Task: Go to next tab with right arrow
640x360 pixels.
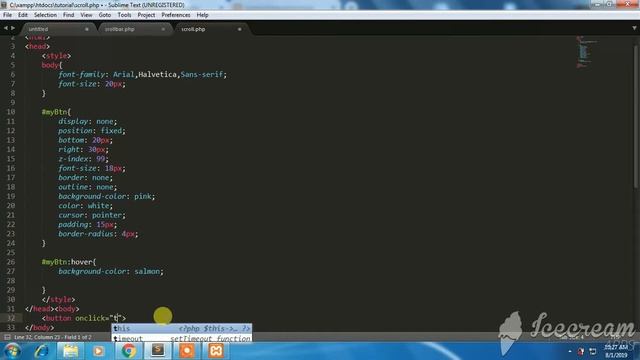Action: click(13, 28)
